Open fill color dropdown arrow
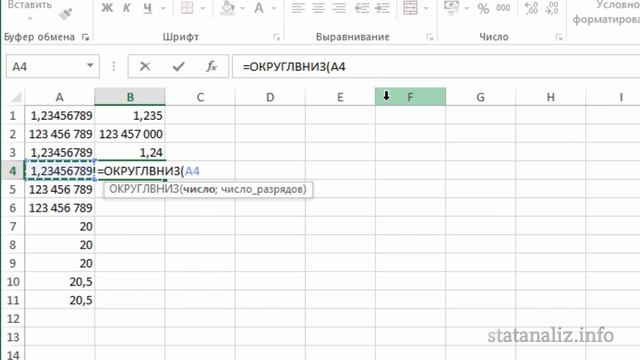 pyautogui.click(x=242, y=8)
